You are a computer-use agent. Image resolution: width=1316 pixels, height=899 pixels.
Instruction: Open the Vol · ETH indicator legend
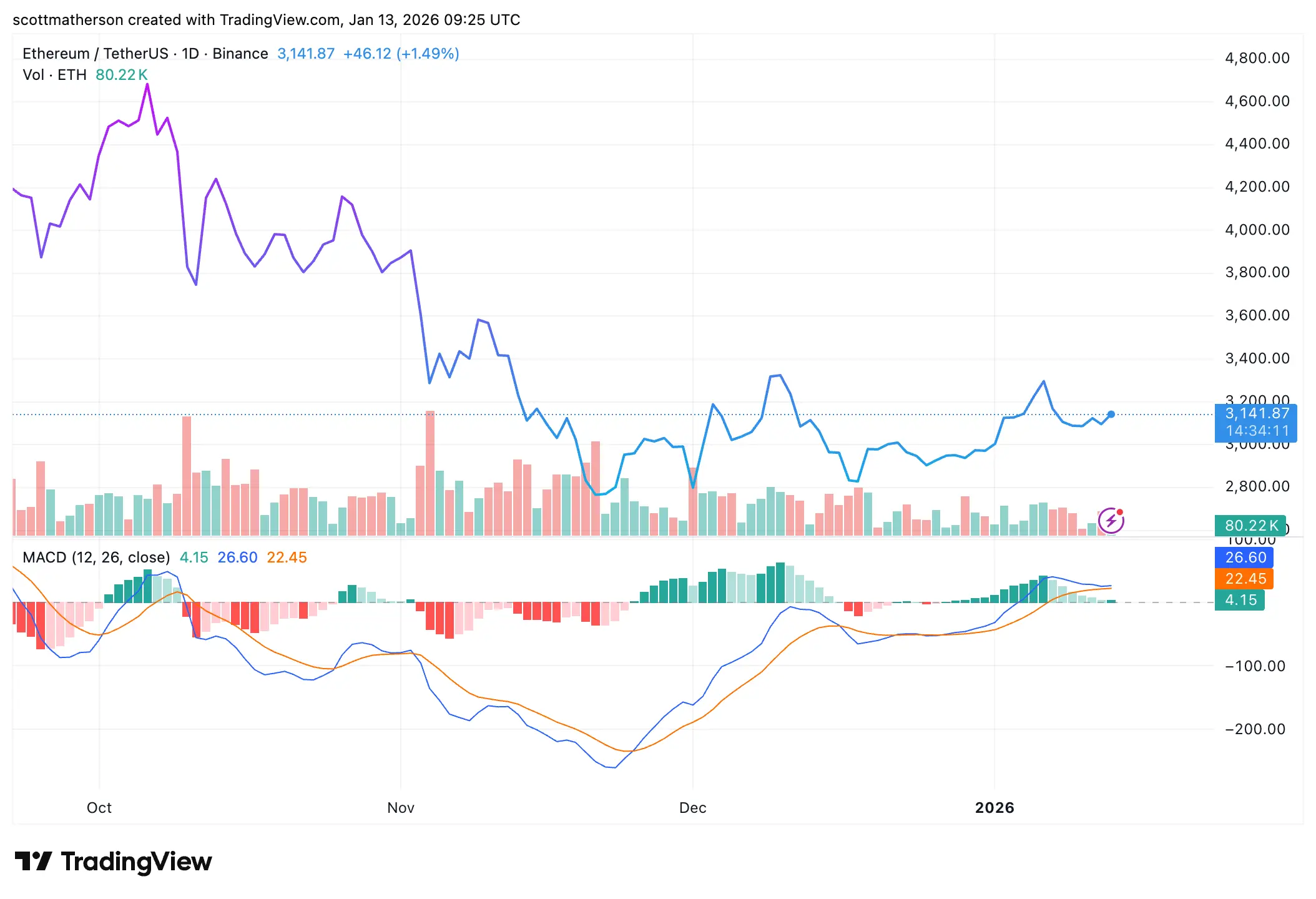pyautogui.click(x=54, y=75)
